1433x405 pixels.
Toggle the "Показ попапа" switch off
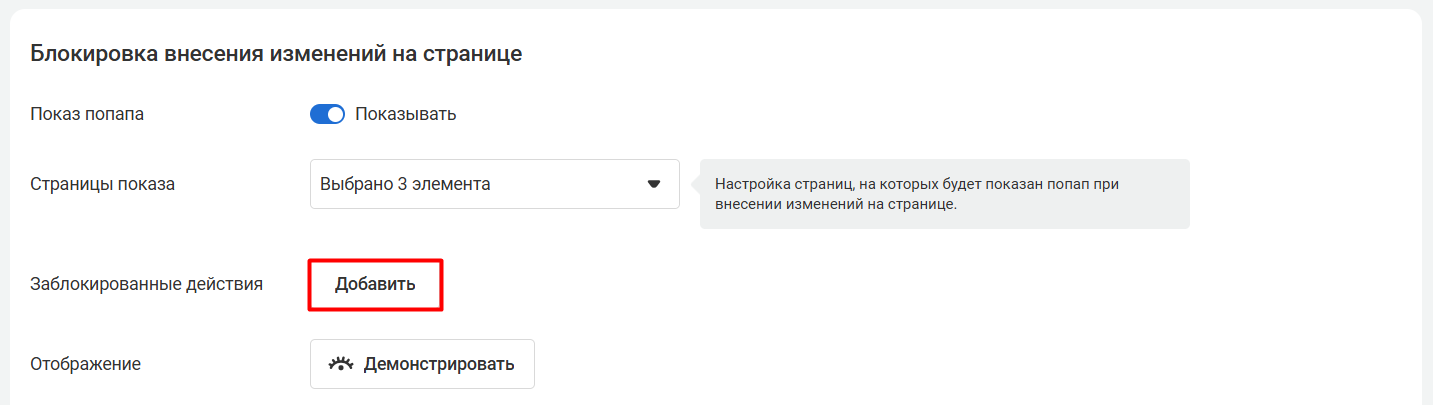pos(327,114)
